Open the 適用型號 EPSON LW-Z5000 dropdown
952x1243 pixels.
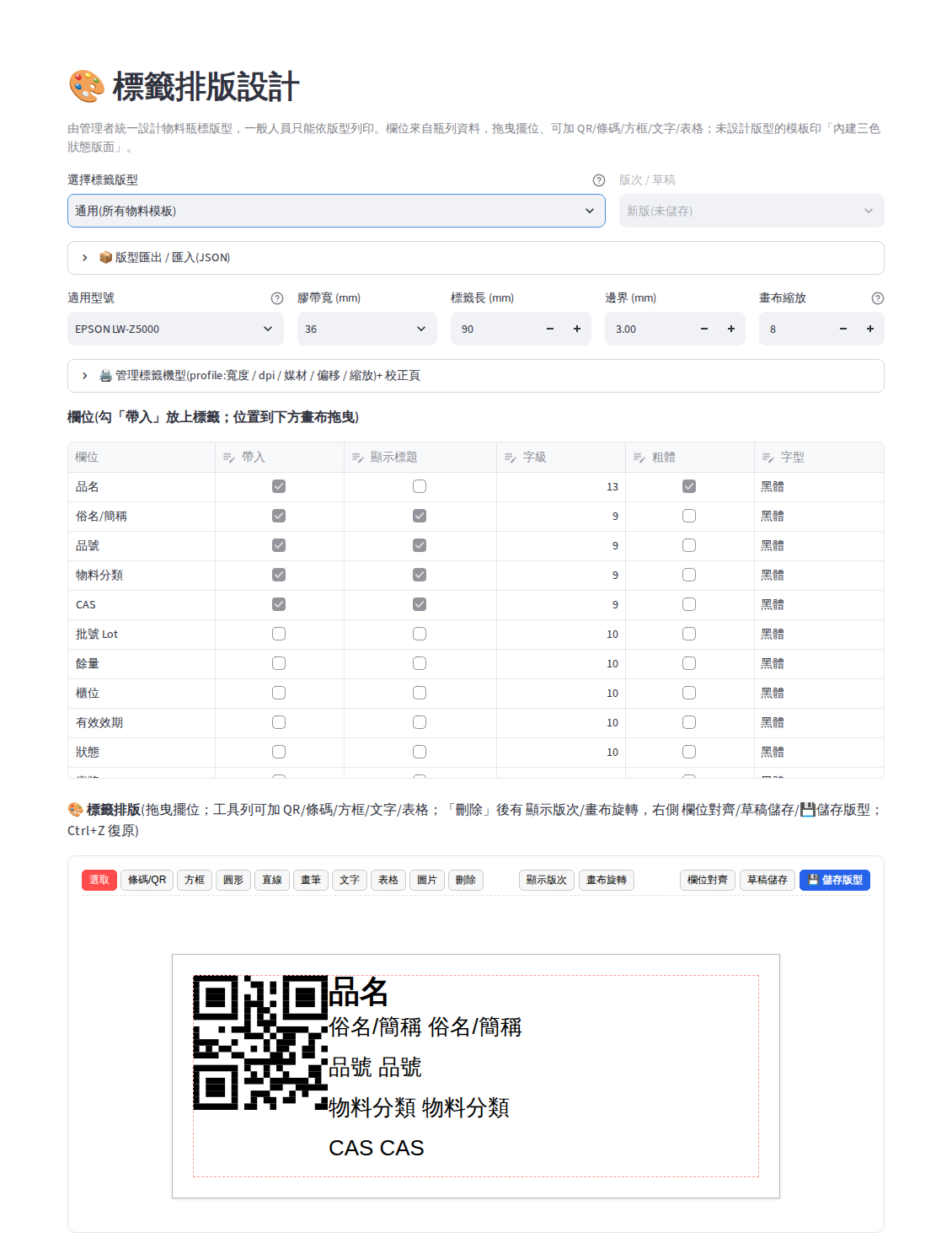pos(175,329)
